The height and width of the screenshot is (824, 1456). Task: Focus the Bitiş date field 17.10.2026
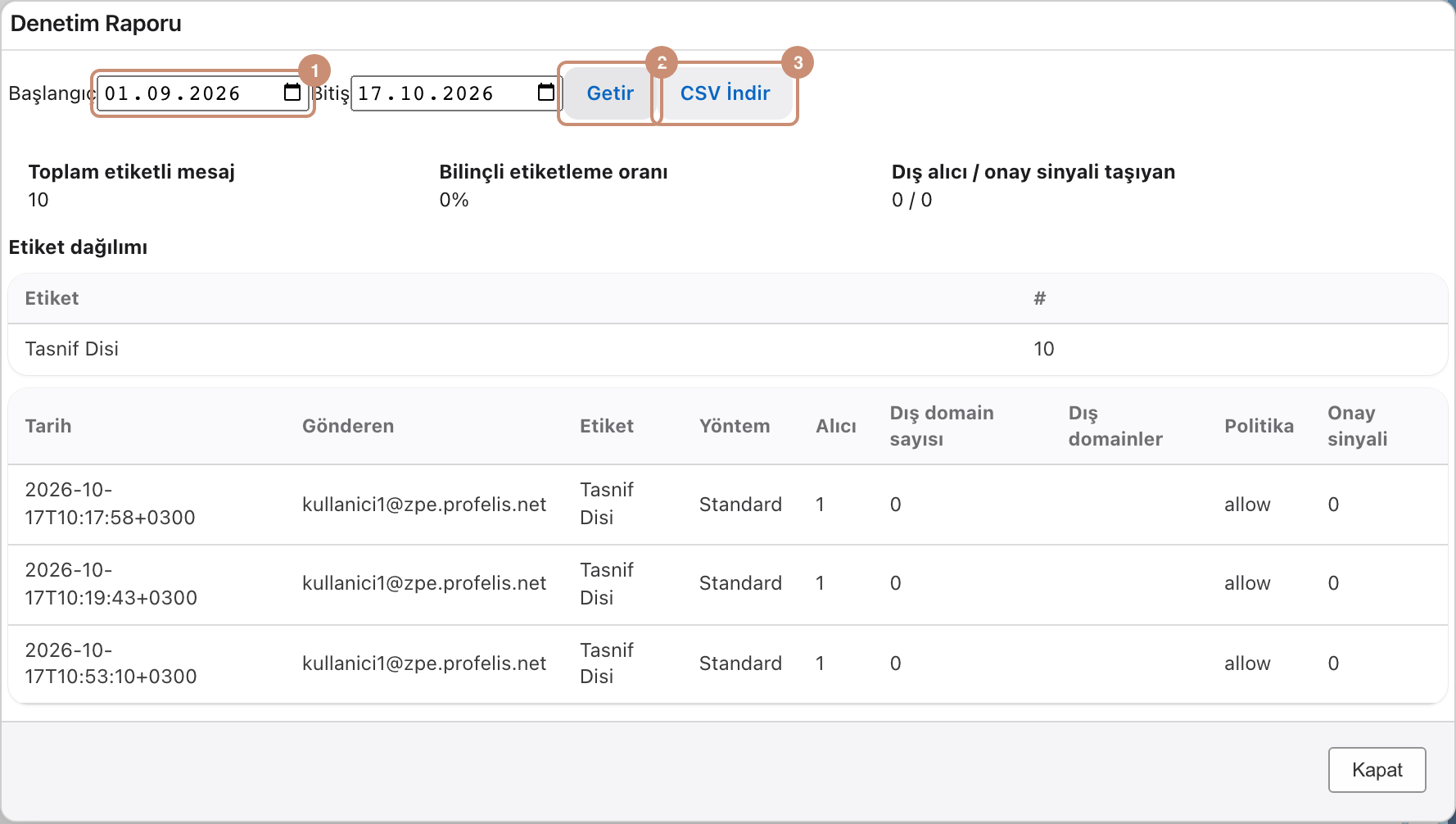(x=456, y=93)
